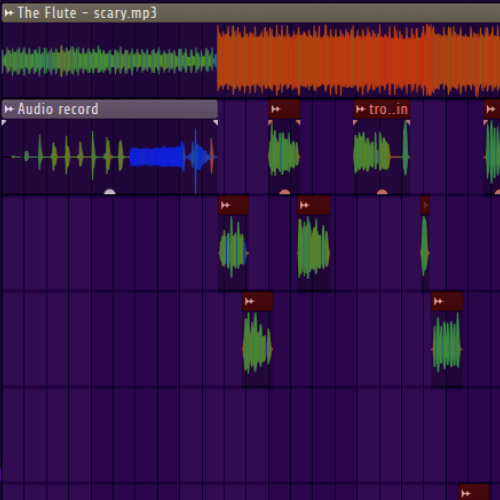
Task: Click menu icon of first clip in third track
Action: coord(226,205)
